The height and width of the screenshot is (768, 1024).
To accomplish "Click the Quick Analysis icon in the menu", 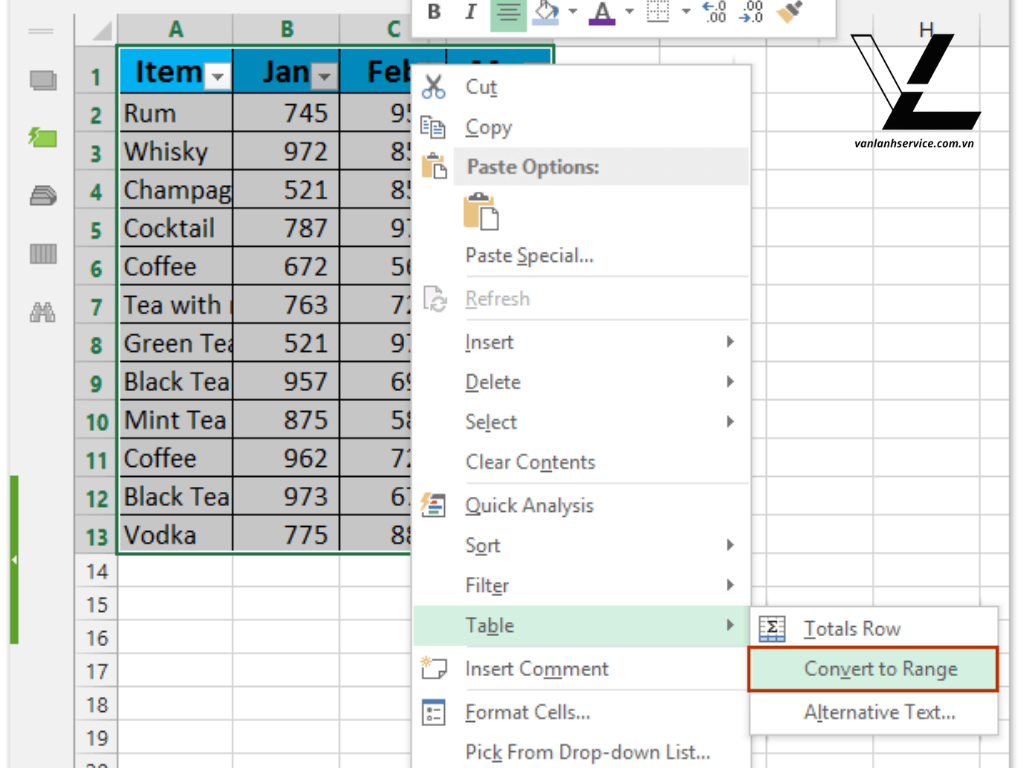I will tap(434, 506).
